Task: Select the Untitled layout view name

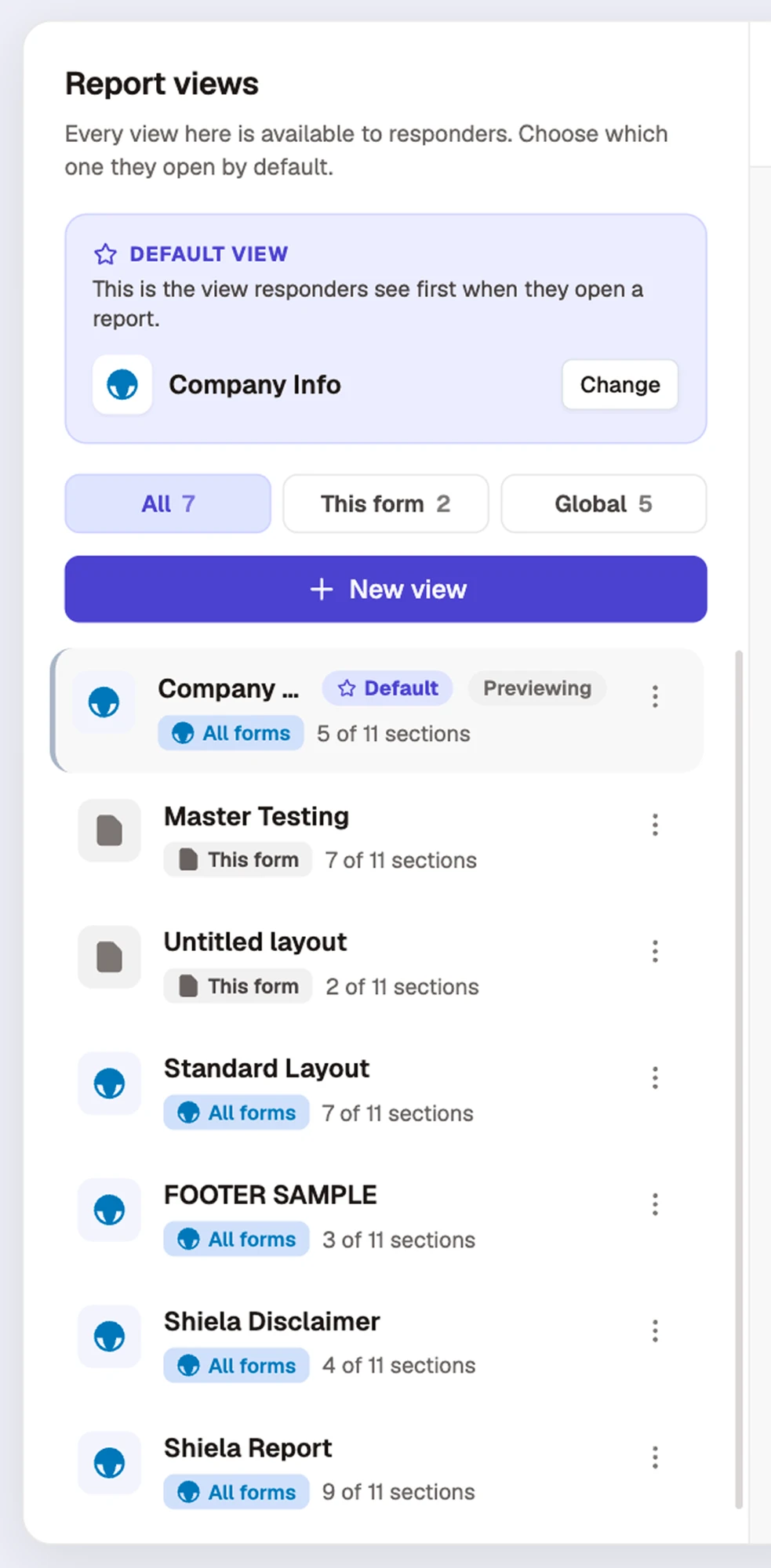Action: coord(255,942)
